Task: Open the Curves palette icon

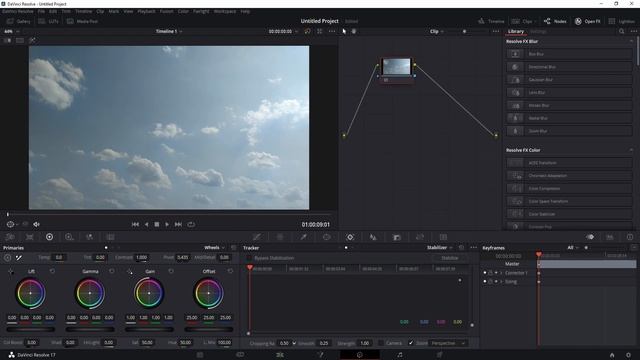Action: click(257, 237)
